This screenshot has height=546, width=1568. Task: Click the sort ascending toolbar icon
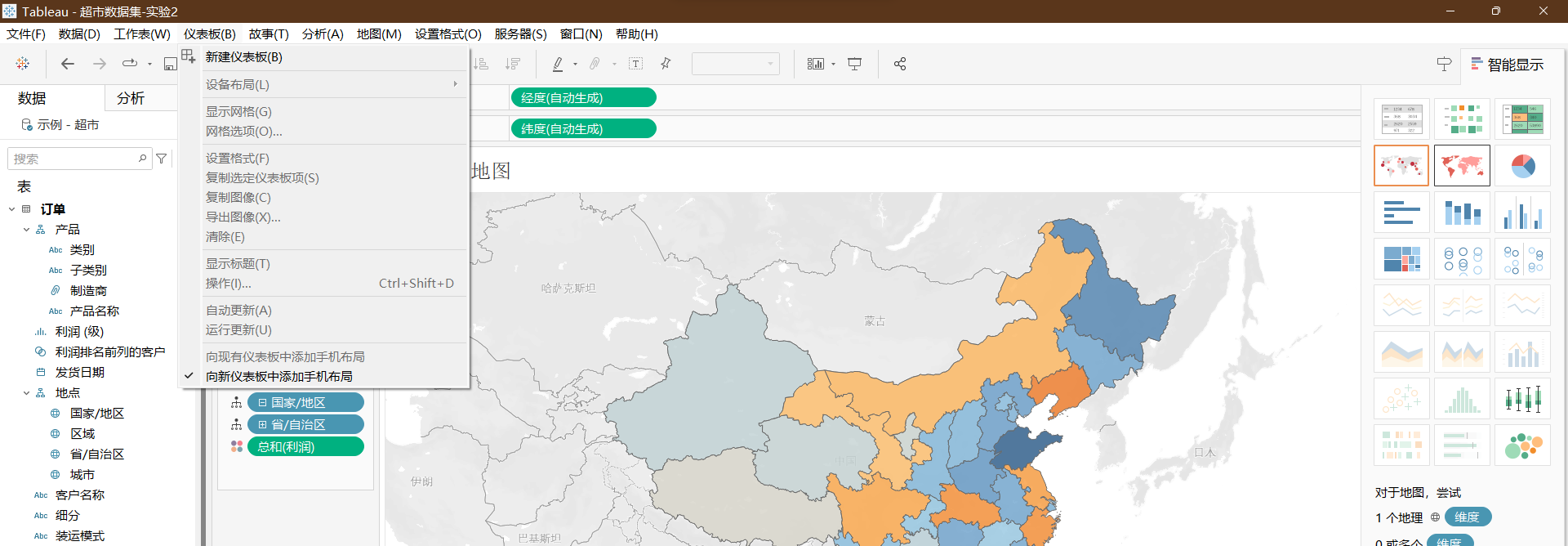[x=481, y=63]
